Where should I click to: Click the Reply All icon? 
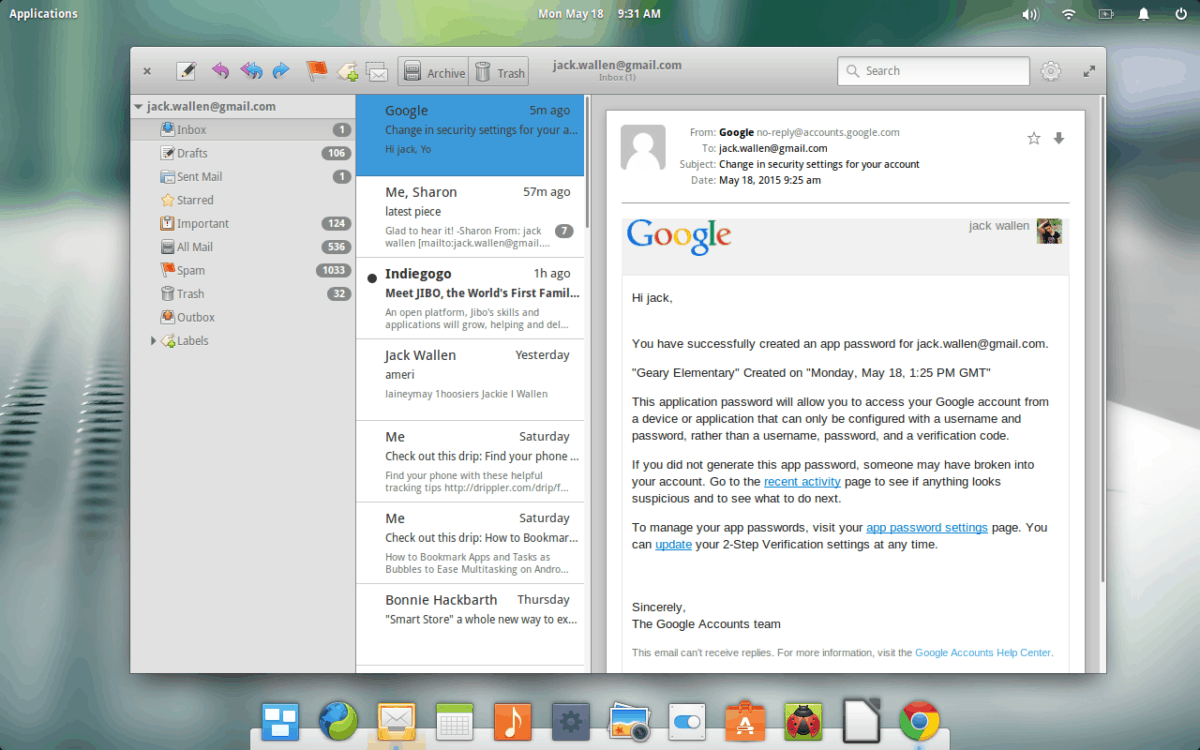tap(250, 71)
